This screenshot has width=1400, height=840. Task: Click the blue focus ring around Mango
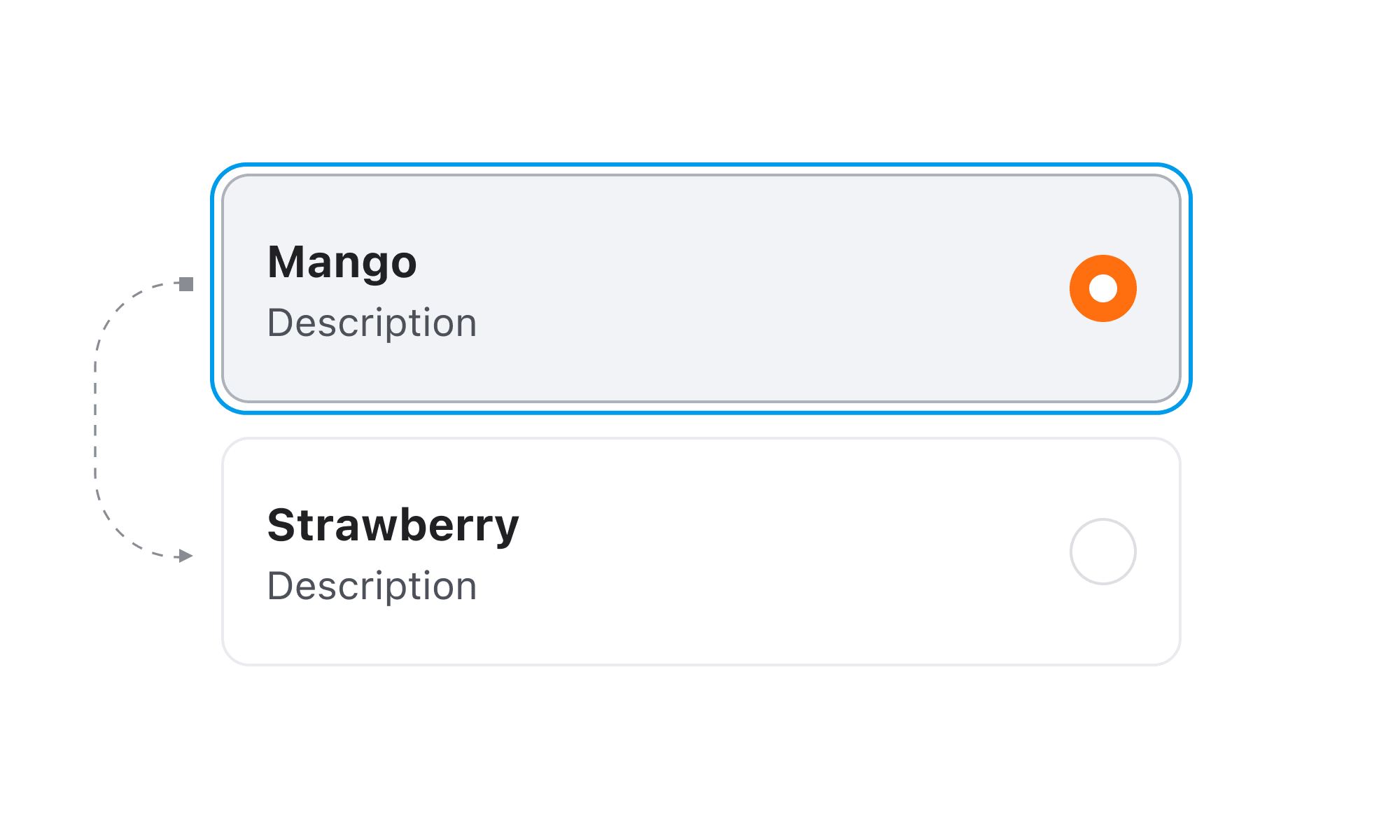[700, 165]
